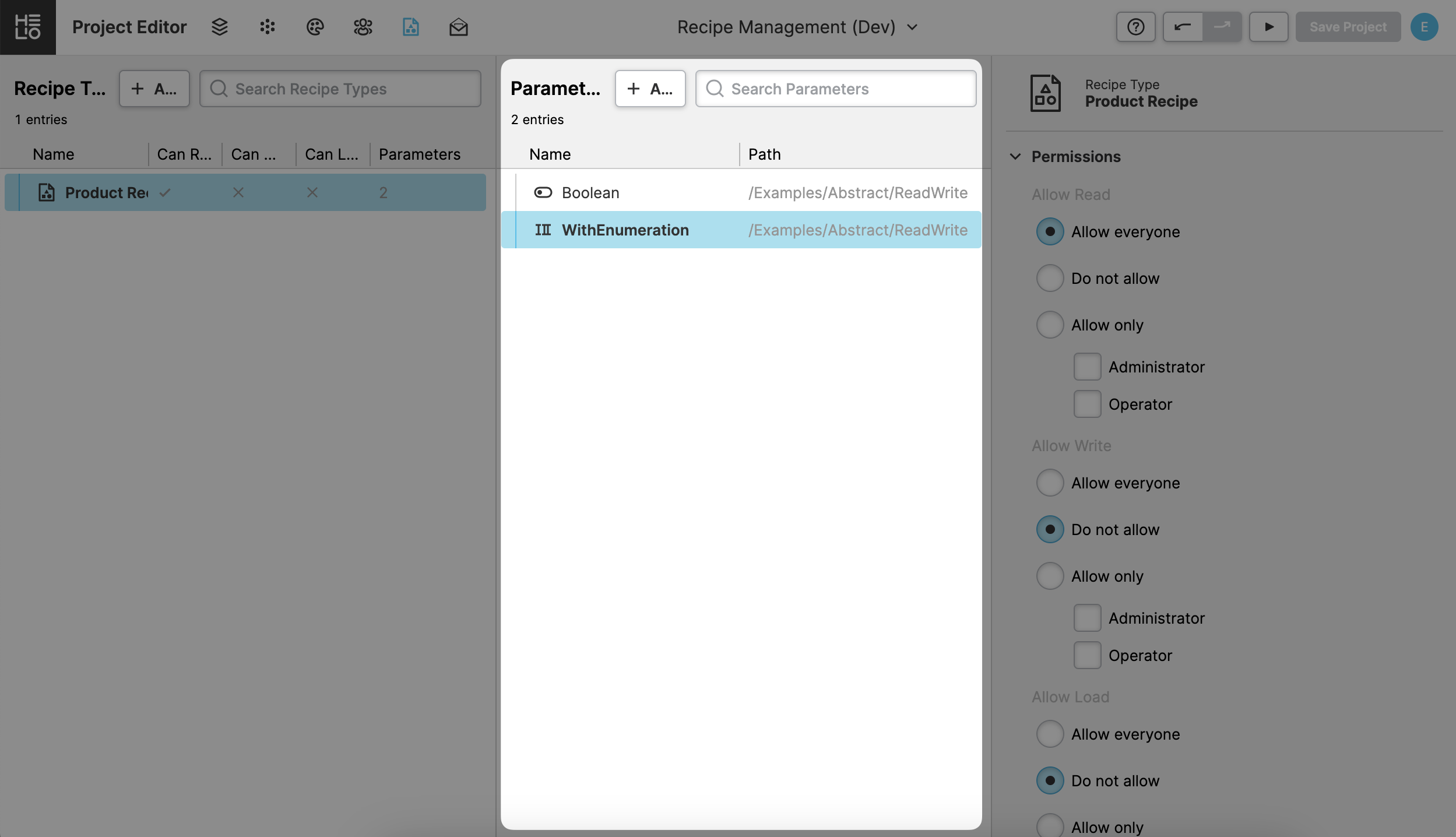Open the recipe document icon in toolbar
The width and height of the screenshot is (1456, 837).
pos(410,27)
